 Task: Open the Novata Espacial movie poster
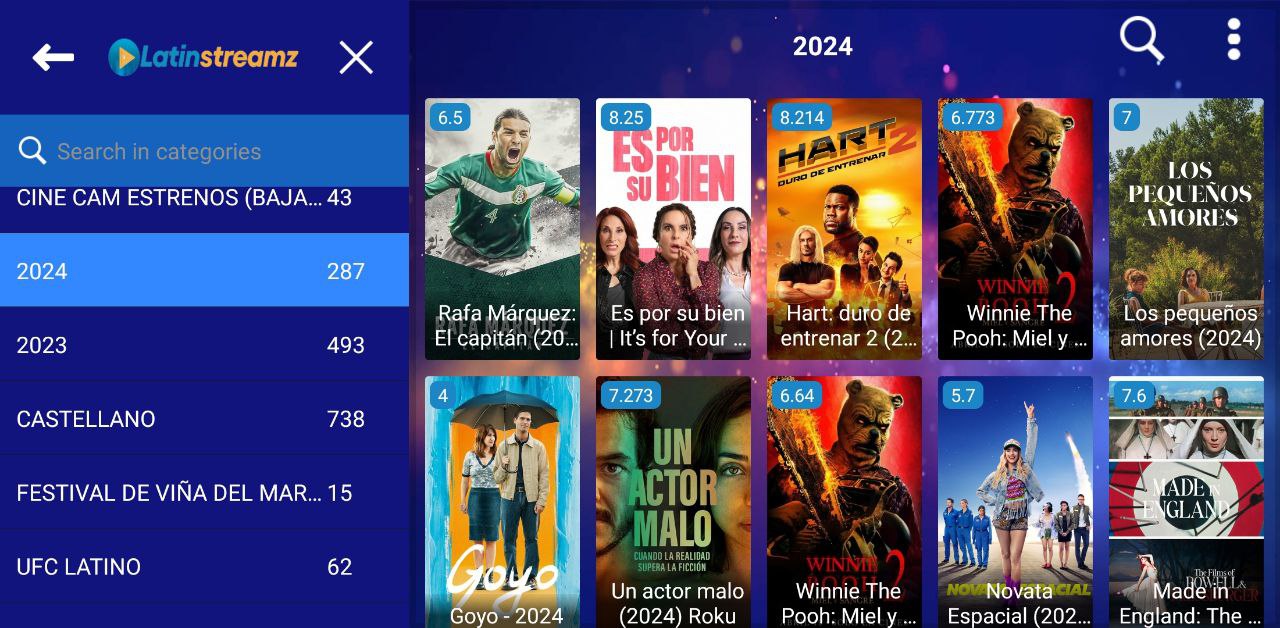(x=1015, y=502)
